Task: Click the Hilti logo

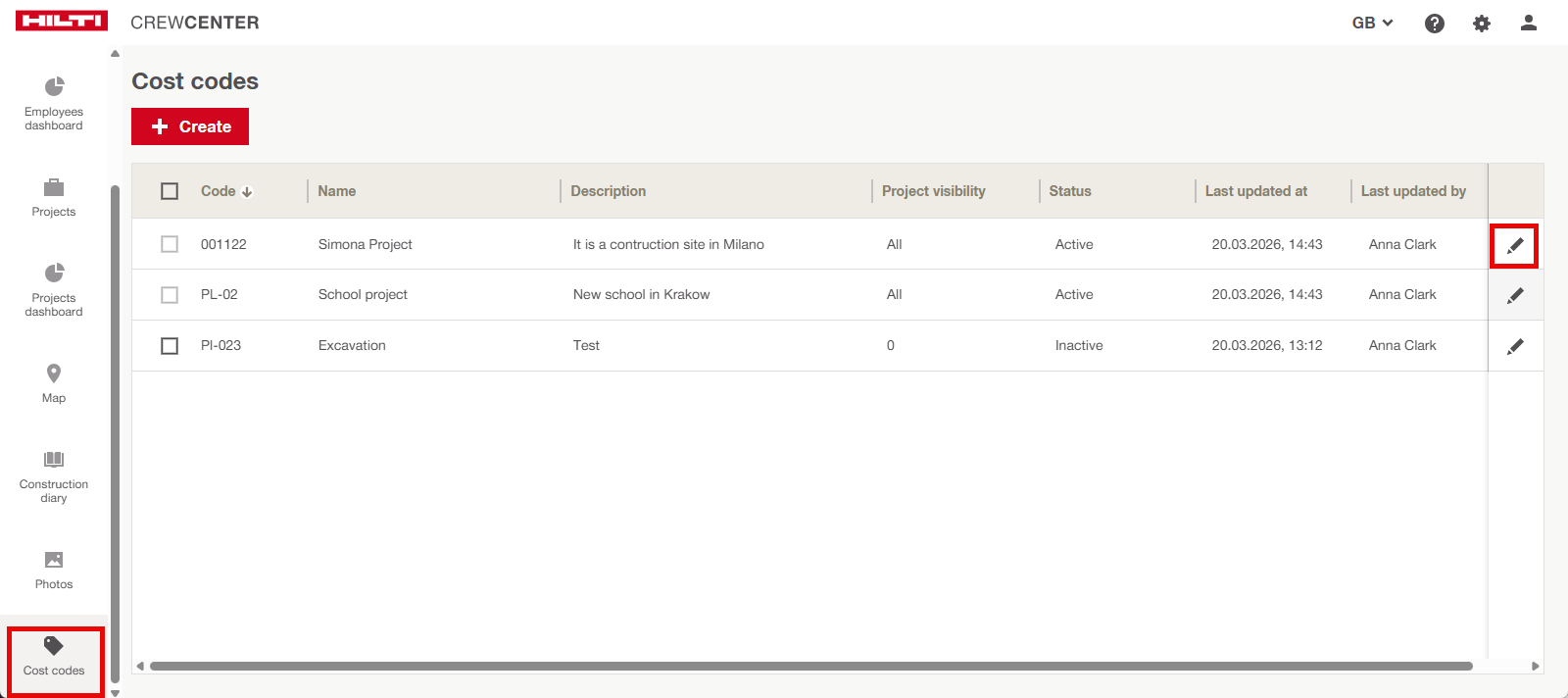Action: (x=62, y=22)
